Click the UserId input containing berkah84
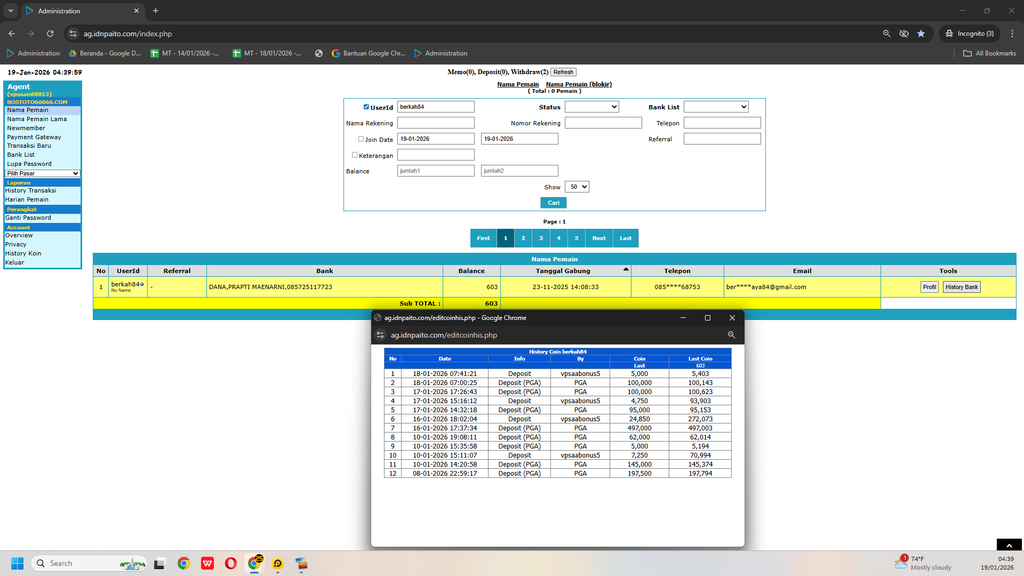 tap(436, 106)
